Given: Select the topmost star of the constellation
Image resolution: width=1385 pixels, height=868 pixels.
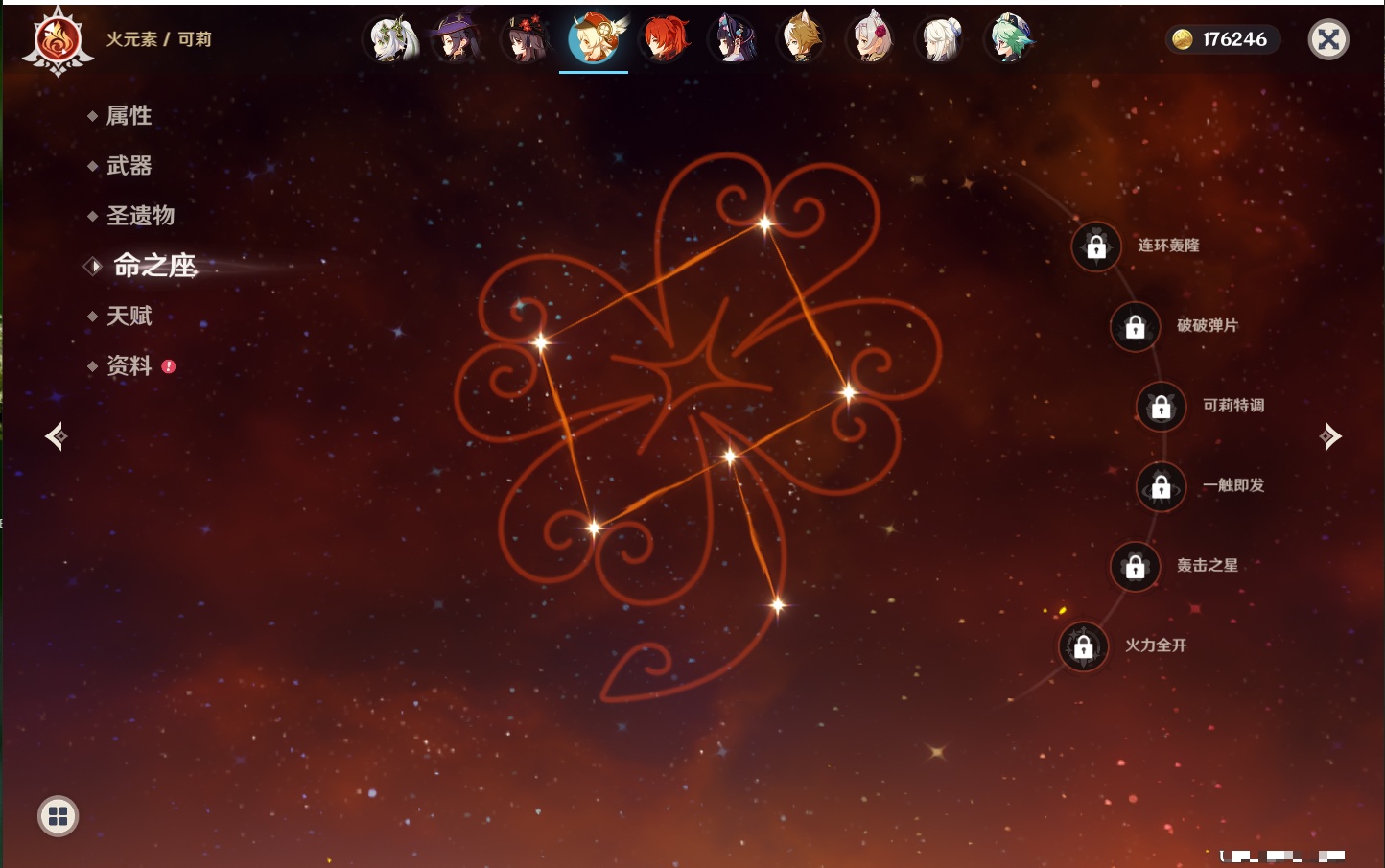Looking at the screenshot, I should 764,223.
